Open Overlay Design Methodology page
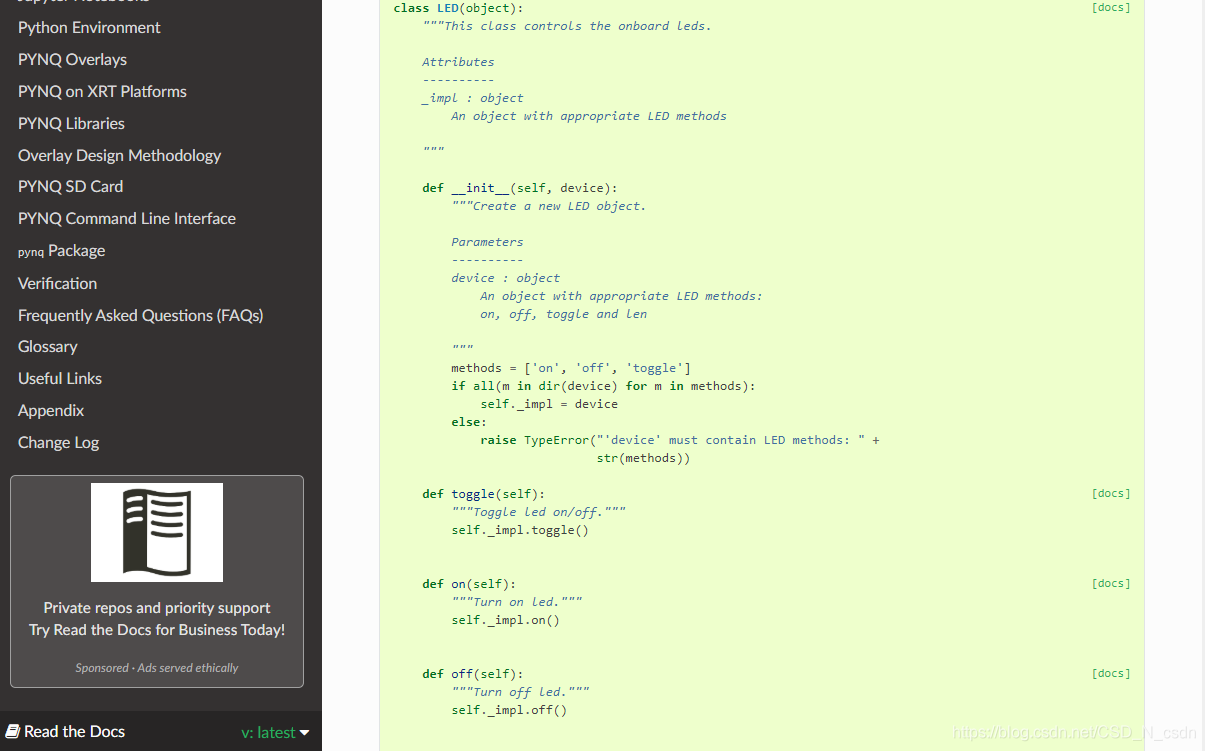Screen dimensions: 1205x751 119,155
